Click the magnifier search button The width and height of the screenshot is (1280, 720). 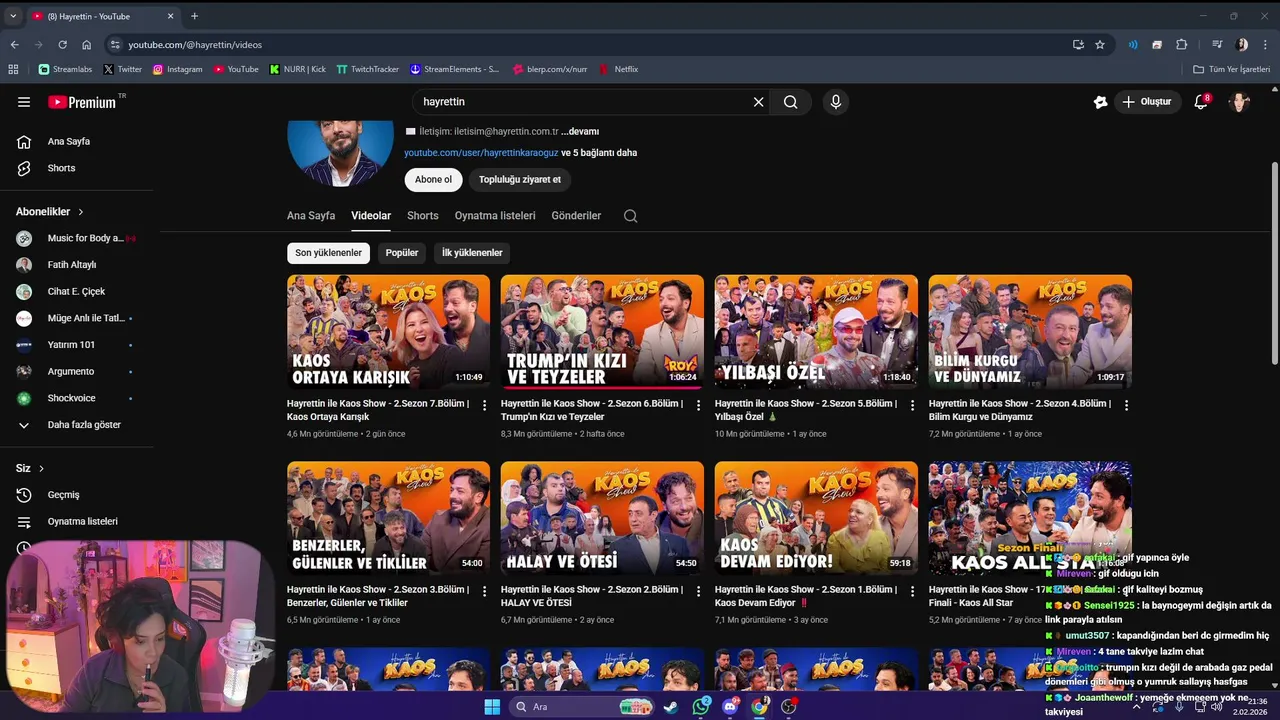[x=790, y=102]
